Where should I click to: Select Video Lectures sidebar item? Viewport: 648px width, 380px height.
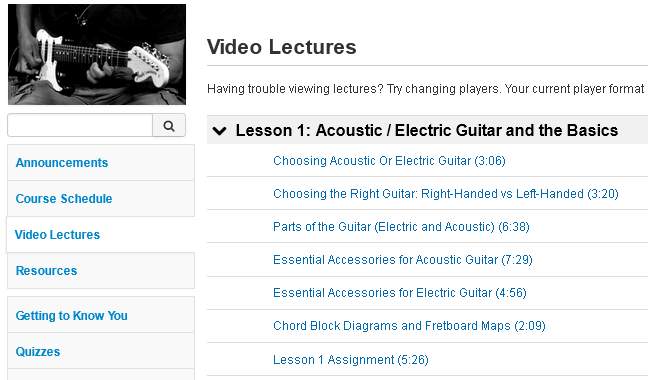(x=57, y=235)
